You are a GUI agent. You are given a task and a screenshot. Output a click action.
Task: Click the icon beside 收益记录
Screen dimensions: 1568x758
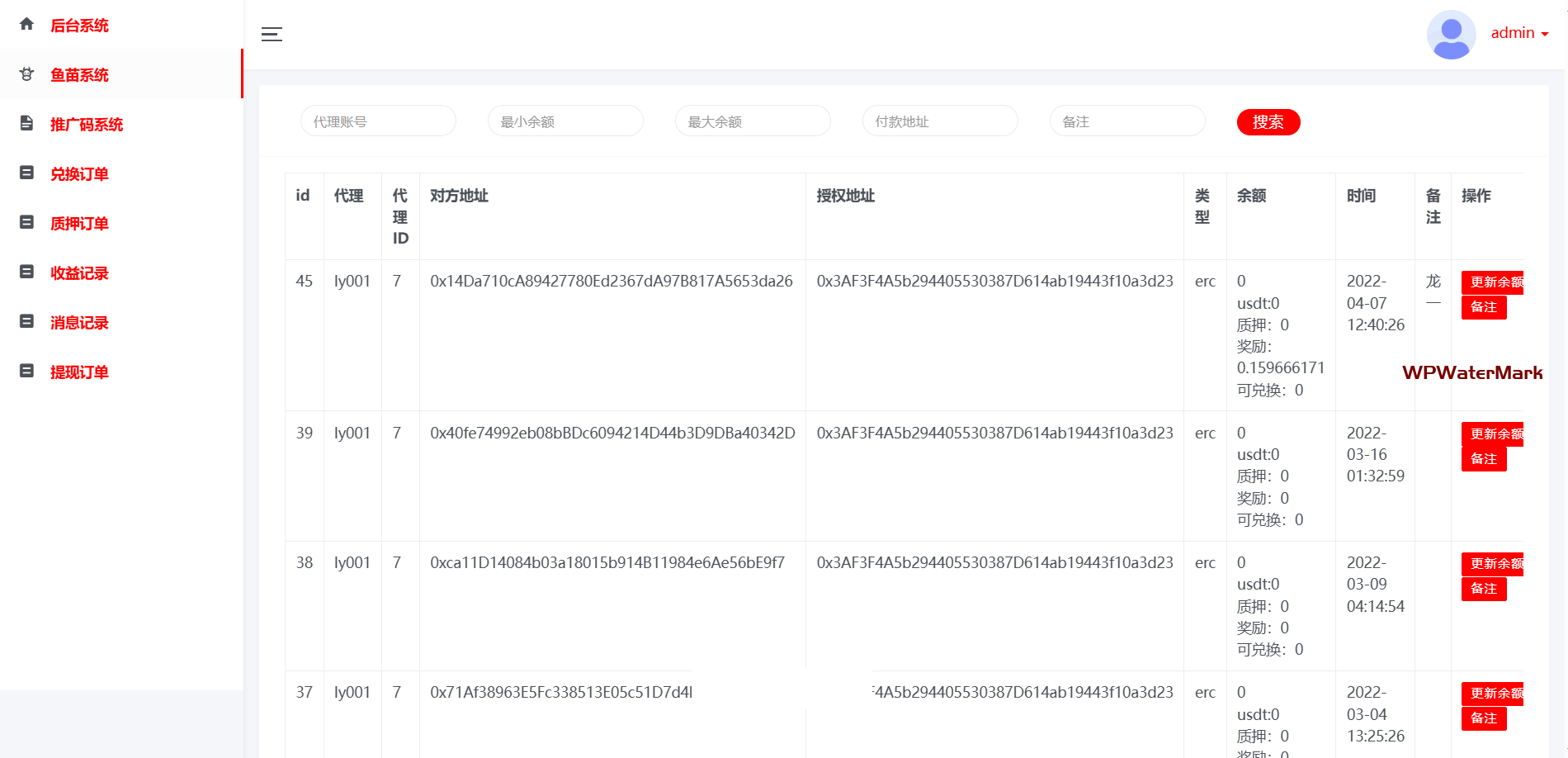pos(26,272)
